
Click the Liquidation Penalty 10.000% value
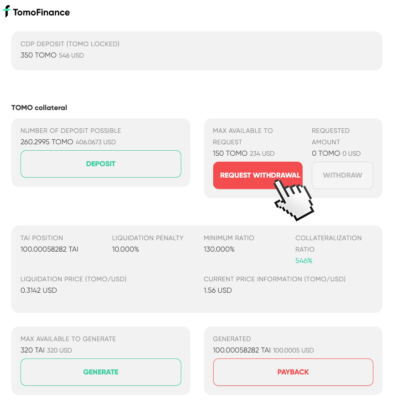[125, 249]
